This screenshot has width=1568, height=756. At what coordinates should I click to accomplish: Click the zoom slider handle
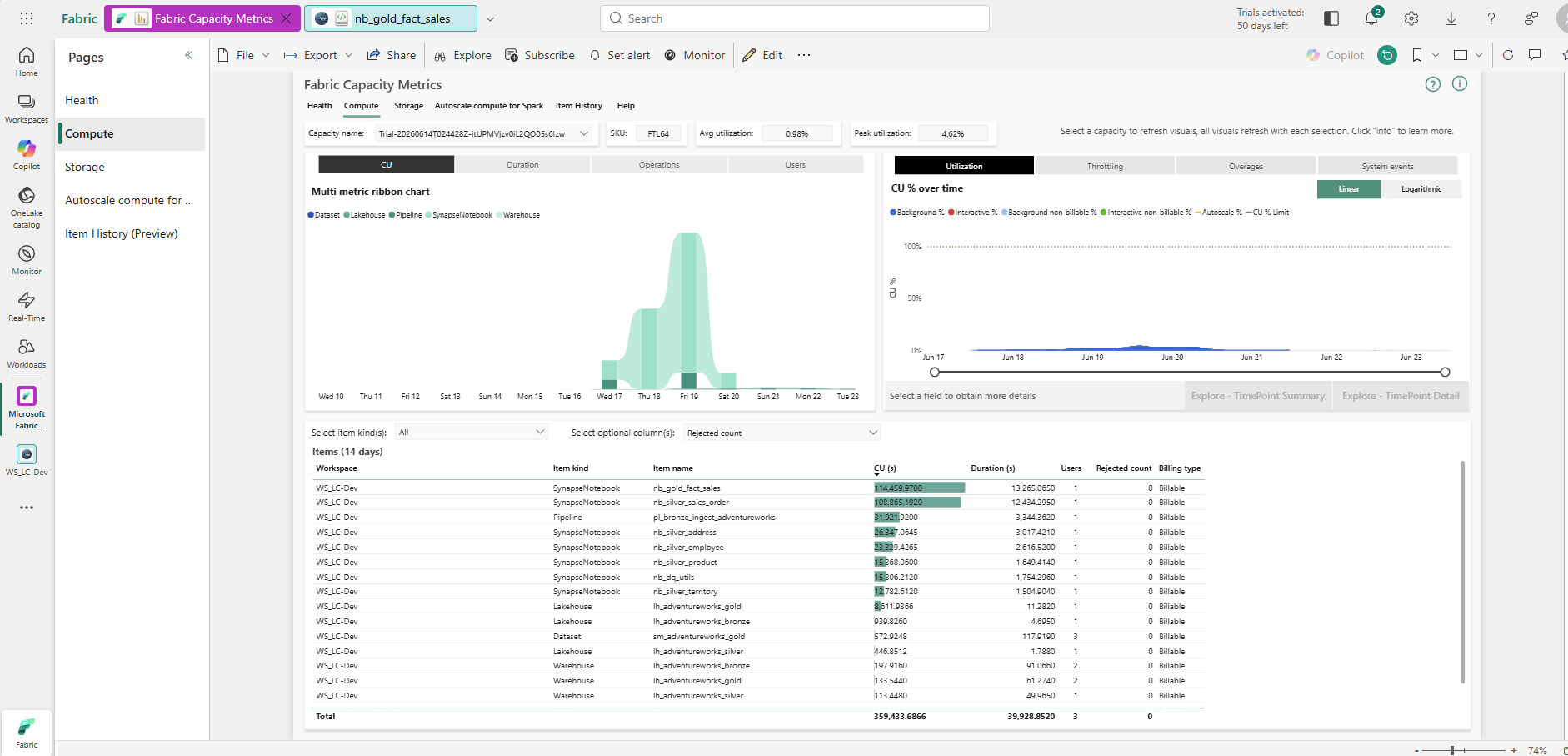[1452, 750]
